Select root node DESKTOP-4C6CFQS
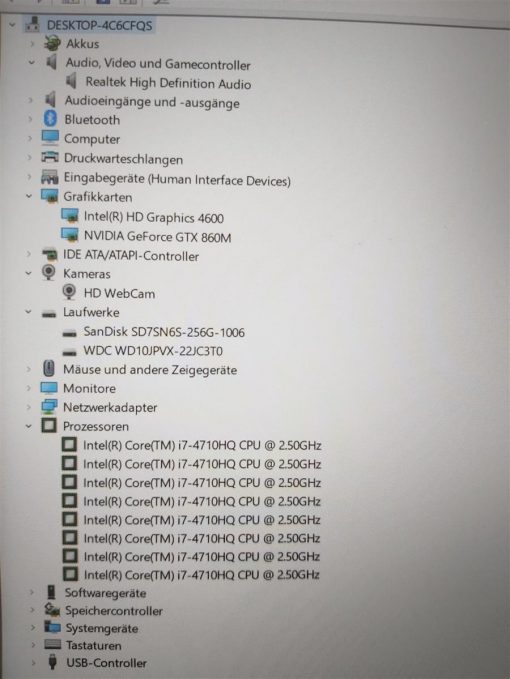The image size is (510, 679). click(100, 25)
